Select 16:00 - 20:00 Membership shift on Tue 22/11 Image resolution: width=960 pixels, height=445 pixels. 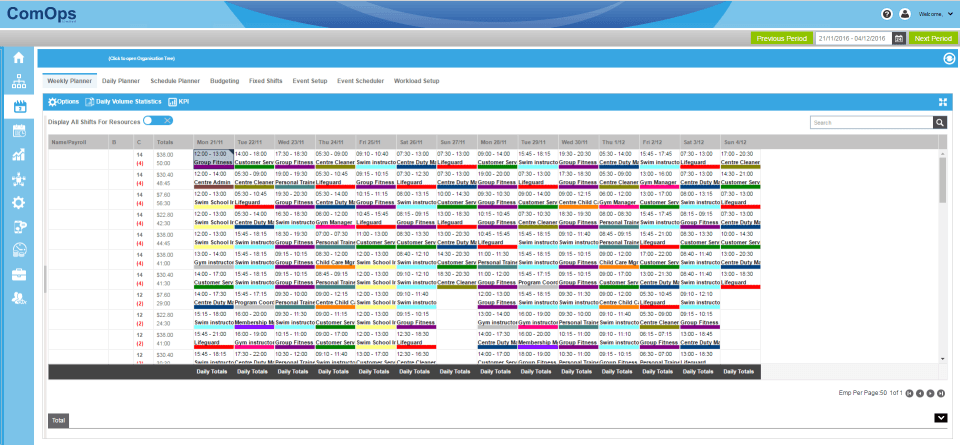click(253, 319)
